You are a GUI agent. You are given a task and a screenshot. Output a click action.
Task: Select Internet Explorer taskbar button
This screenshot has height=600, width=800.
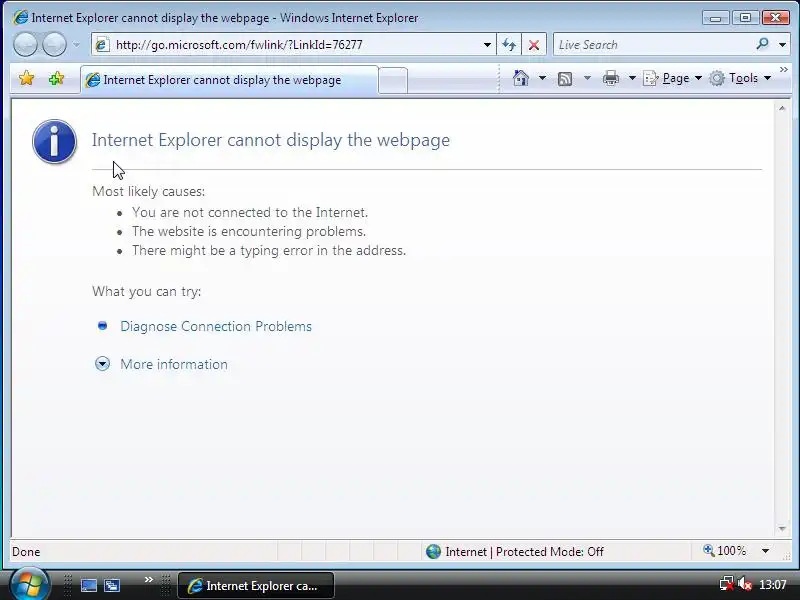(x=256, y=586)
